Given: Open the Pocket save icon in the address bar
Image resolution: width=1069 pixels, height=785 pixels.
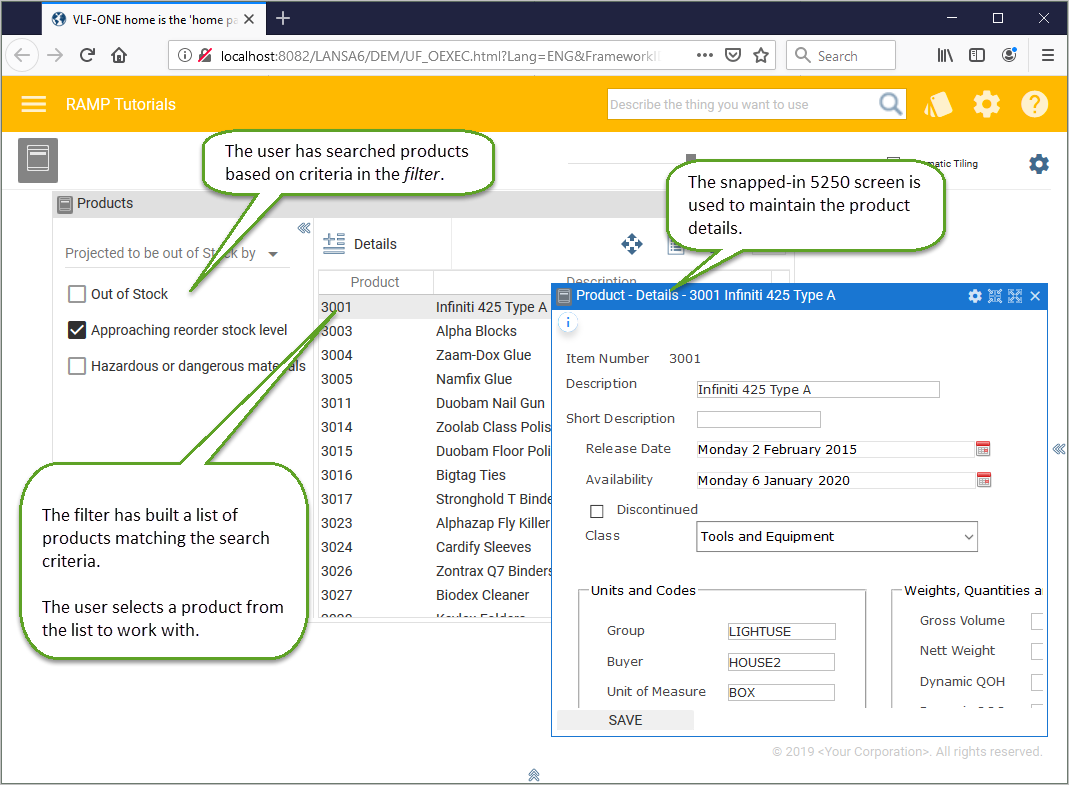Looking at the screenshot, I should pos(733,55).
